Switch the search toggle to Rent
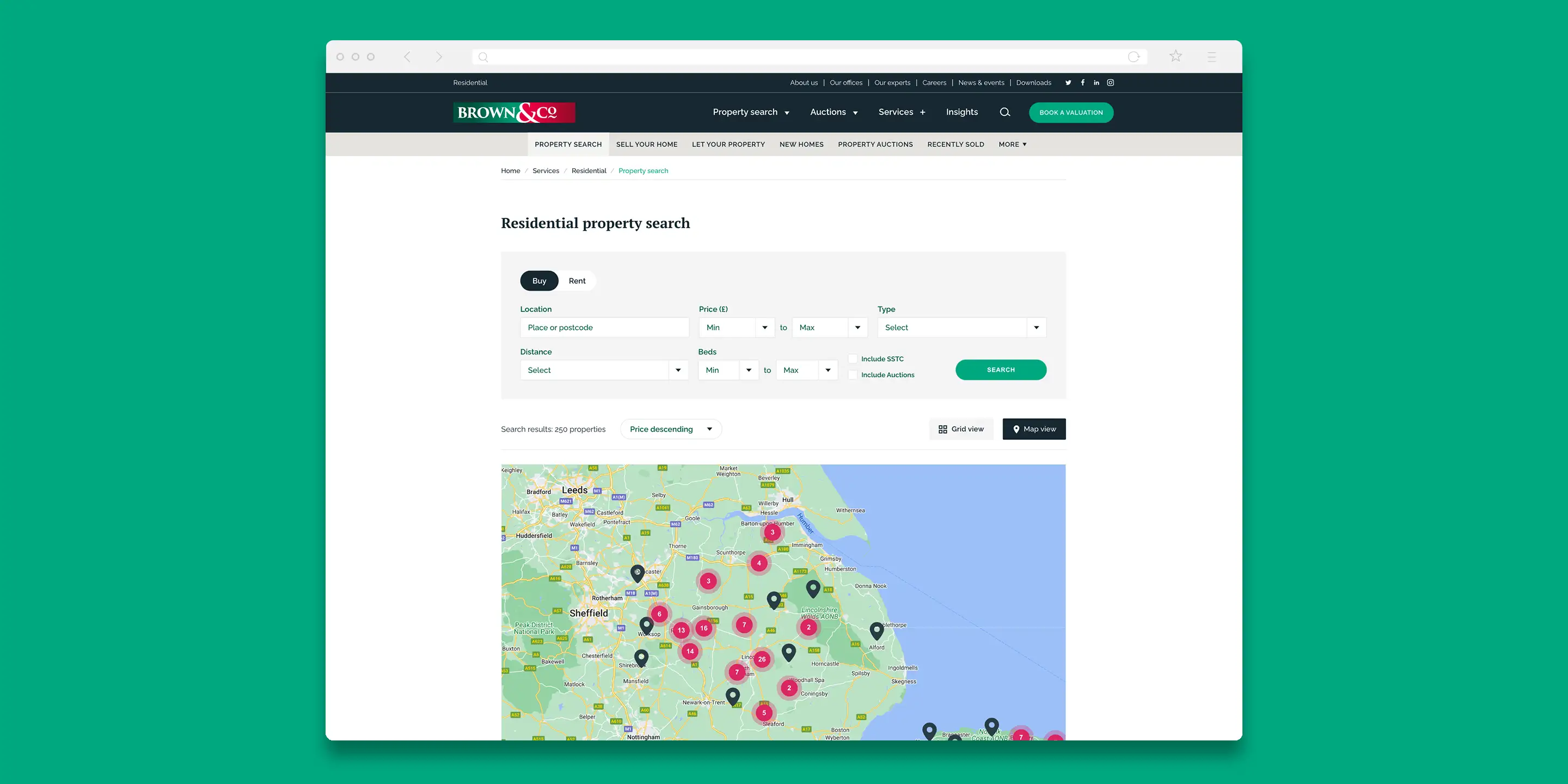 tap(577, 280)
